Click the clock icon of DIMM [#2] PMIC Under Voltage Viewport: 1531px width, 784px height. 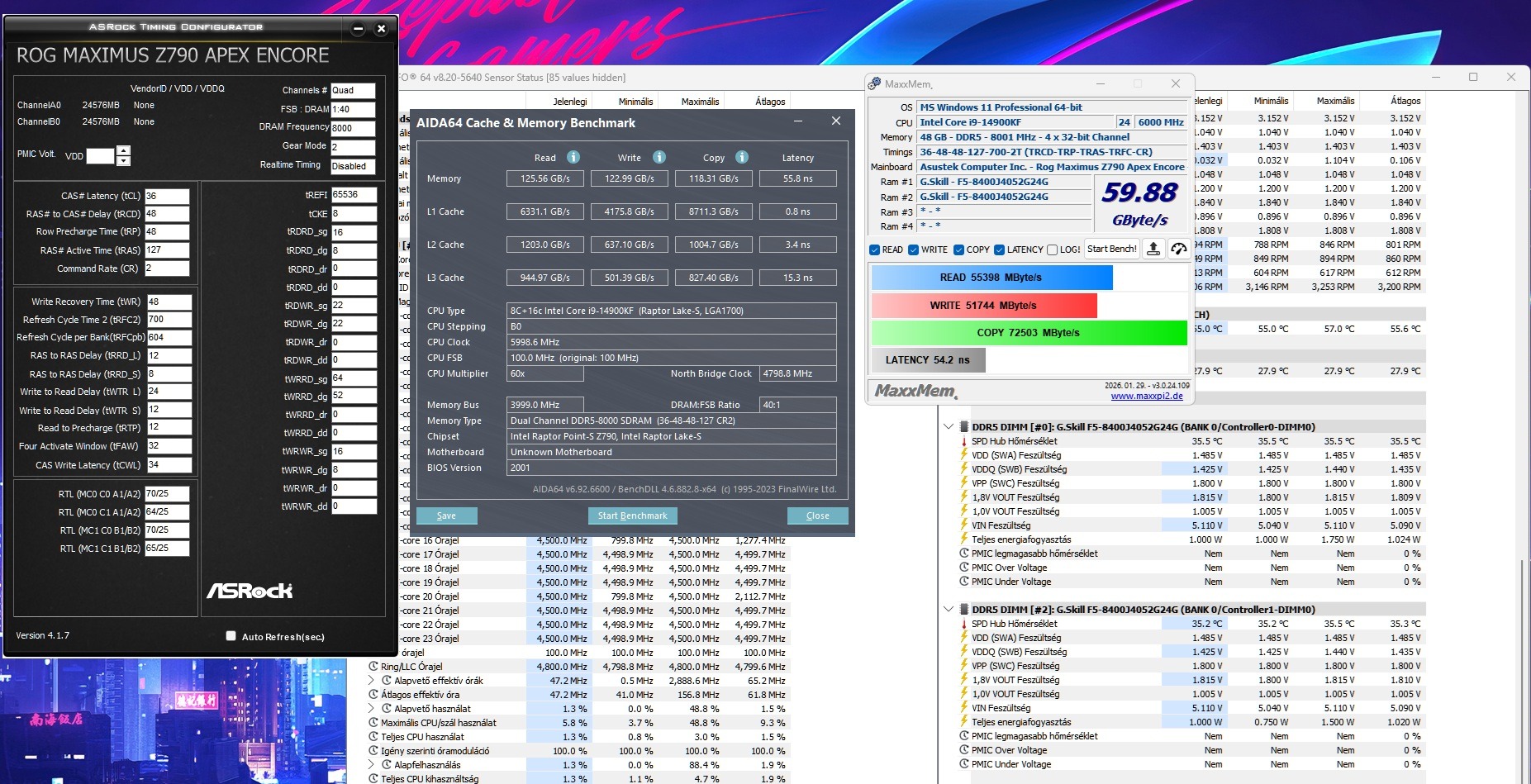click(963, 764)
